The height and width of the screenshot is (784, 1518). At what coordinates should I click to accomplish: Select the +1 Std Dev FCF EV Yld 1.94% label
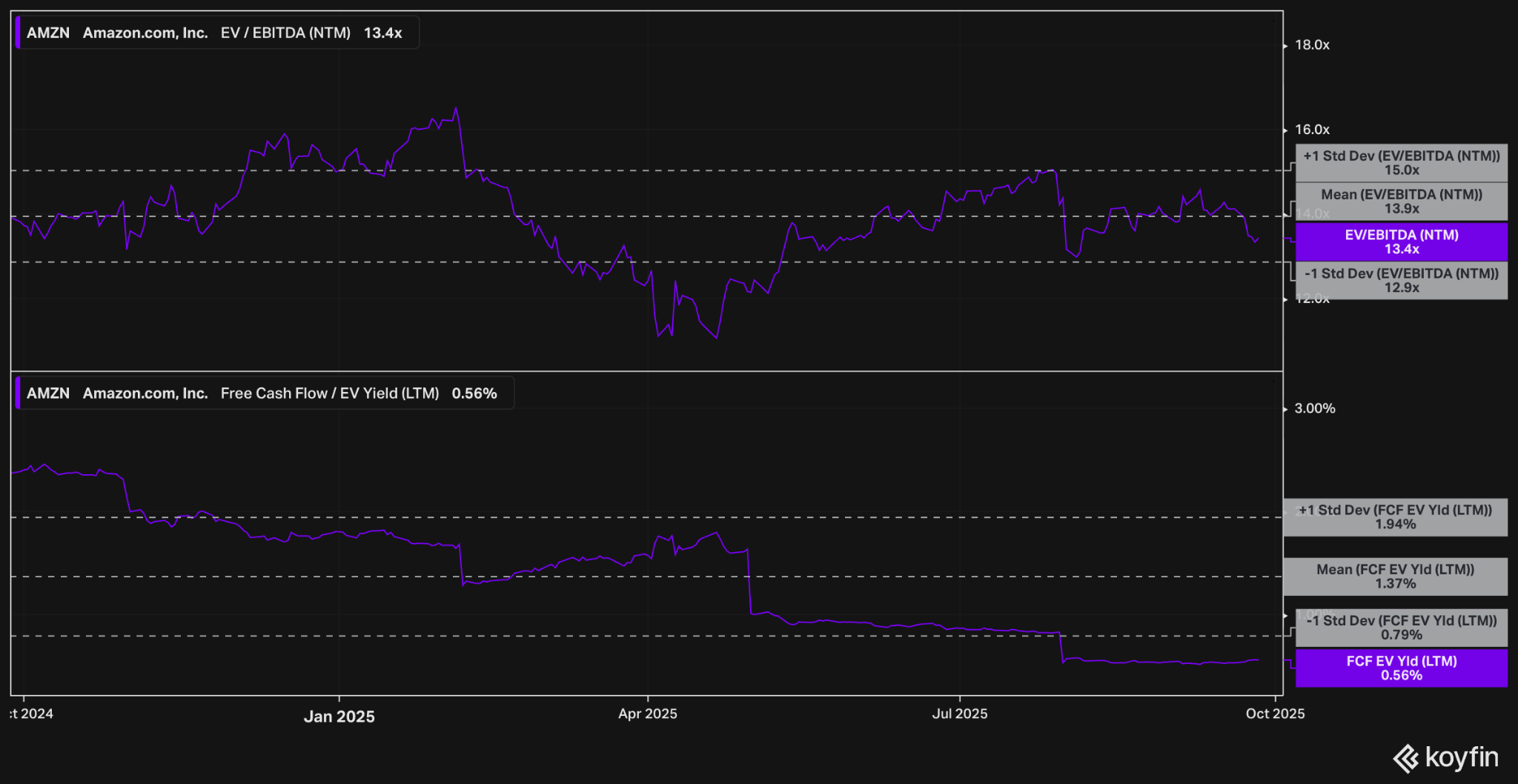1396,517
